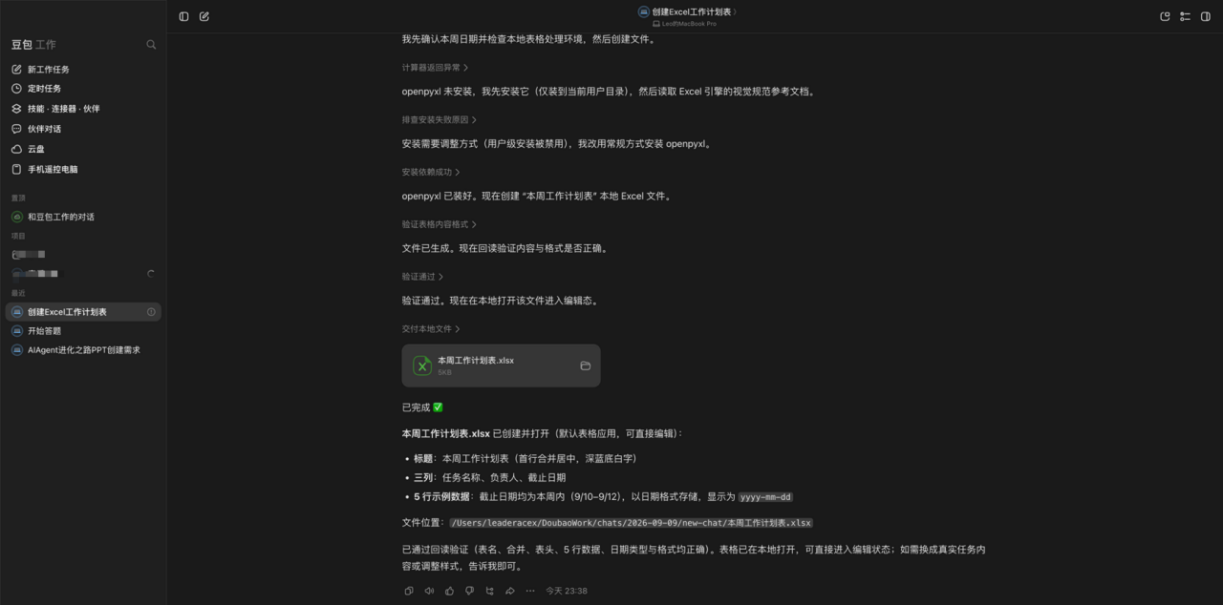
Task: Open search in the 豆包 sidebar
Action: (x=151, y=45)
